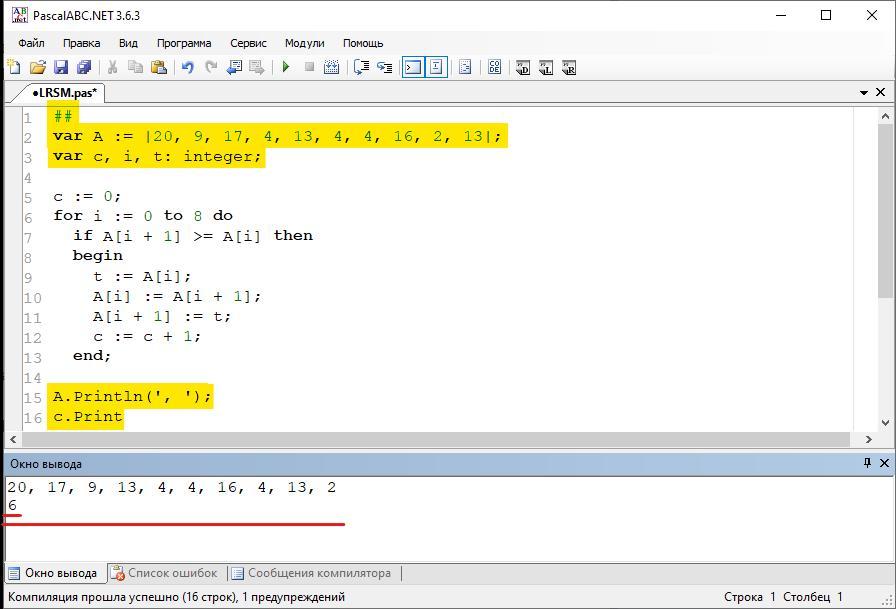Image resolution: width=896 pixels, height=609 pixels.
Task: Open a file using the folder icon
Action: 38,67
